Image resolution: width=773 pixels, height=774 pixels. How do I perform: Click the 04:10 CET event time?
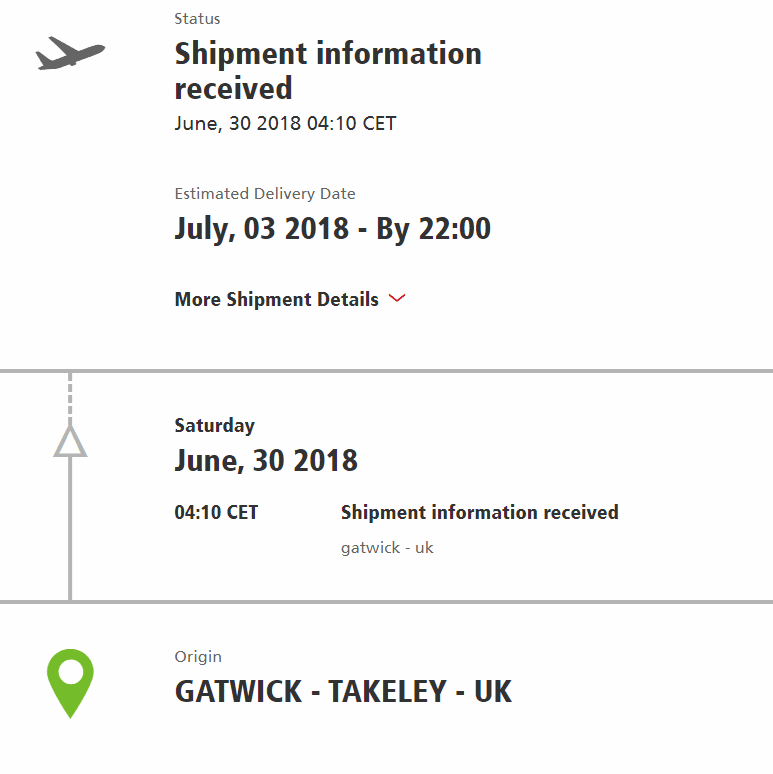click(x=216, y=512)
